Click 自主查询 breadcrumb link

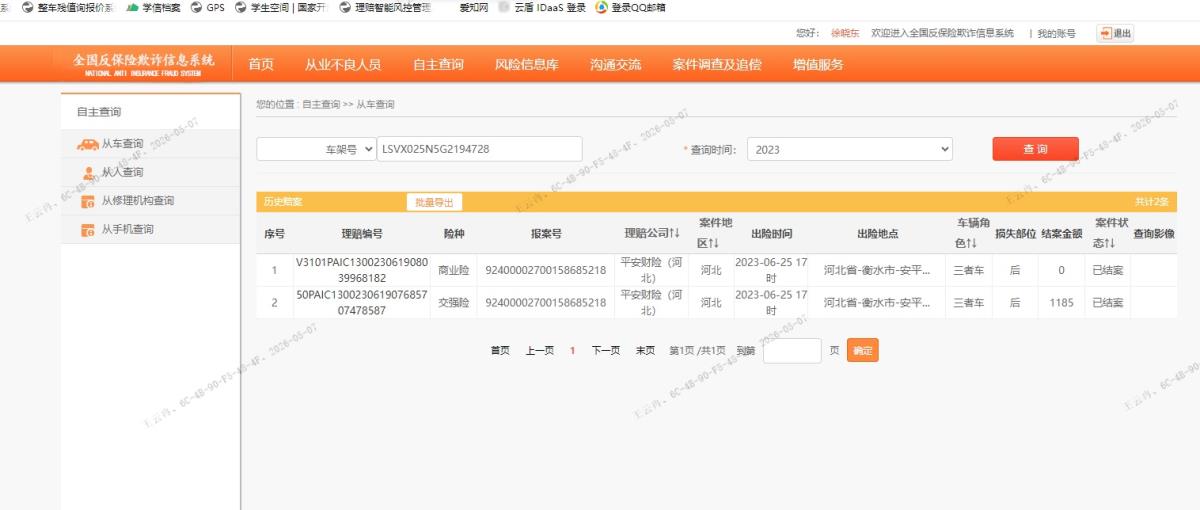(x=321, y=104)
